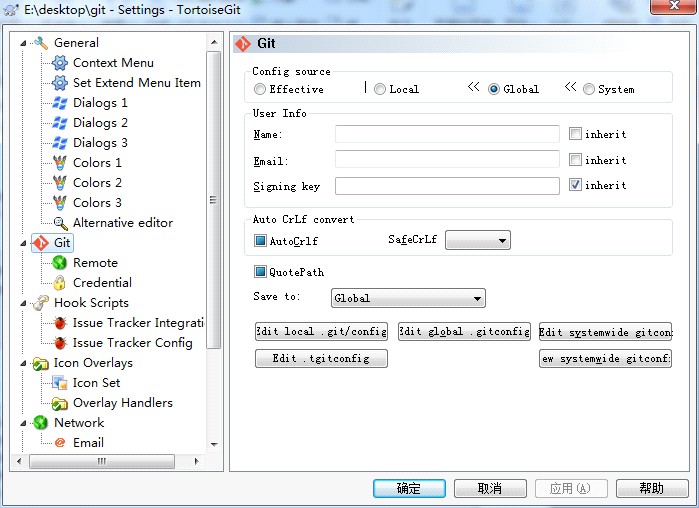
Task: Click Edit local .git/config button
Action: pos(321,332)
